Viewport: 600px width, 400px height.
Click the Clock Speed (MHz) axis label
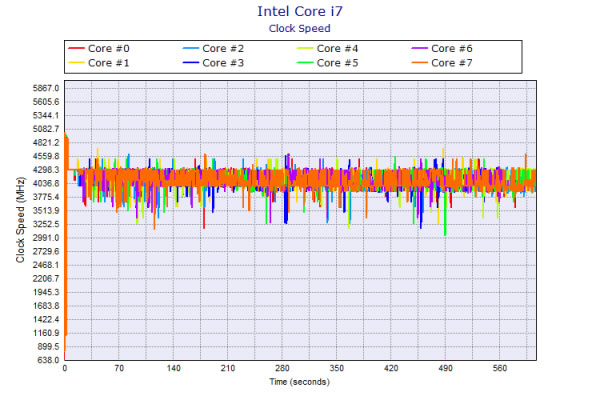(20, 220)
